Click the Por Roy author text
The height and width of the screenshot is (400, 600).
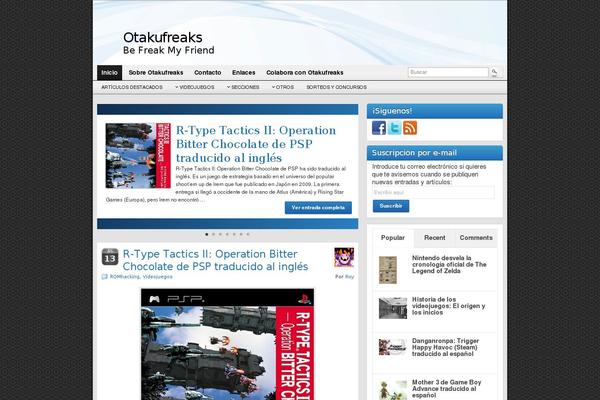344,277
